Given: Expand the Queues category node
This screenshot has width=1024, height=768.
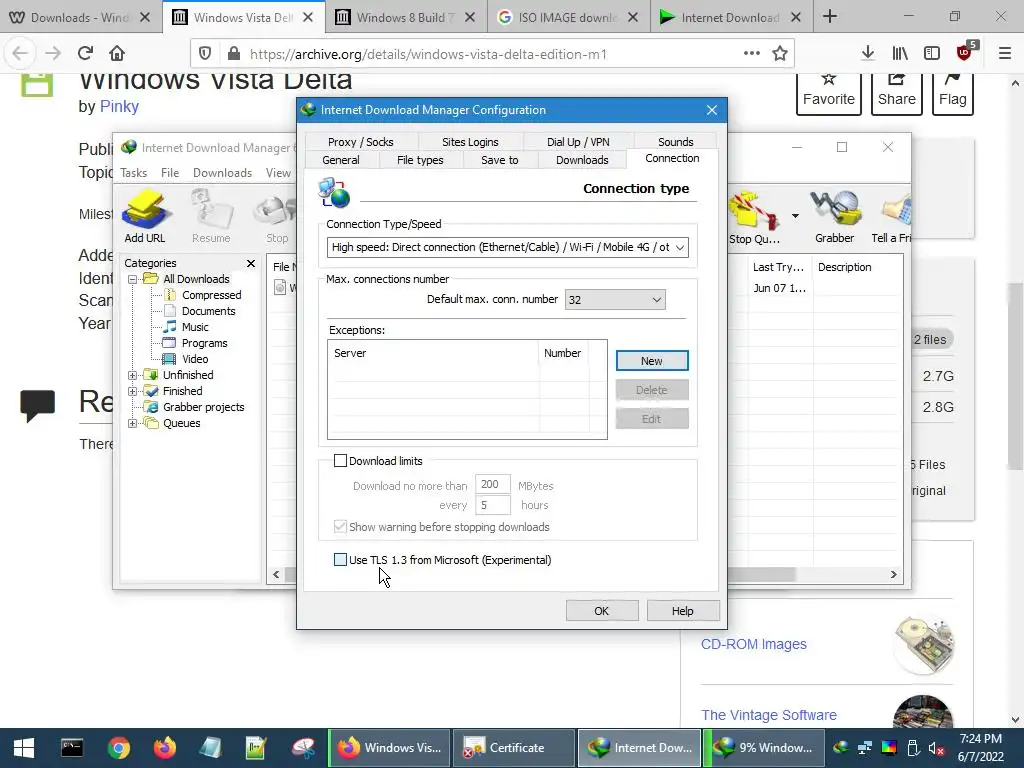Looking at the screenshot, I should [x=133, y=423].
